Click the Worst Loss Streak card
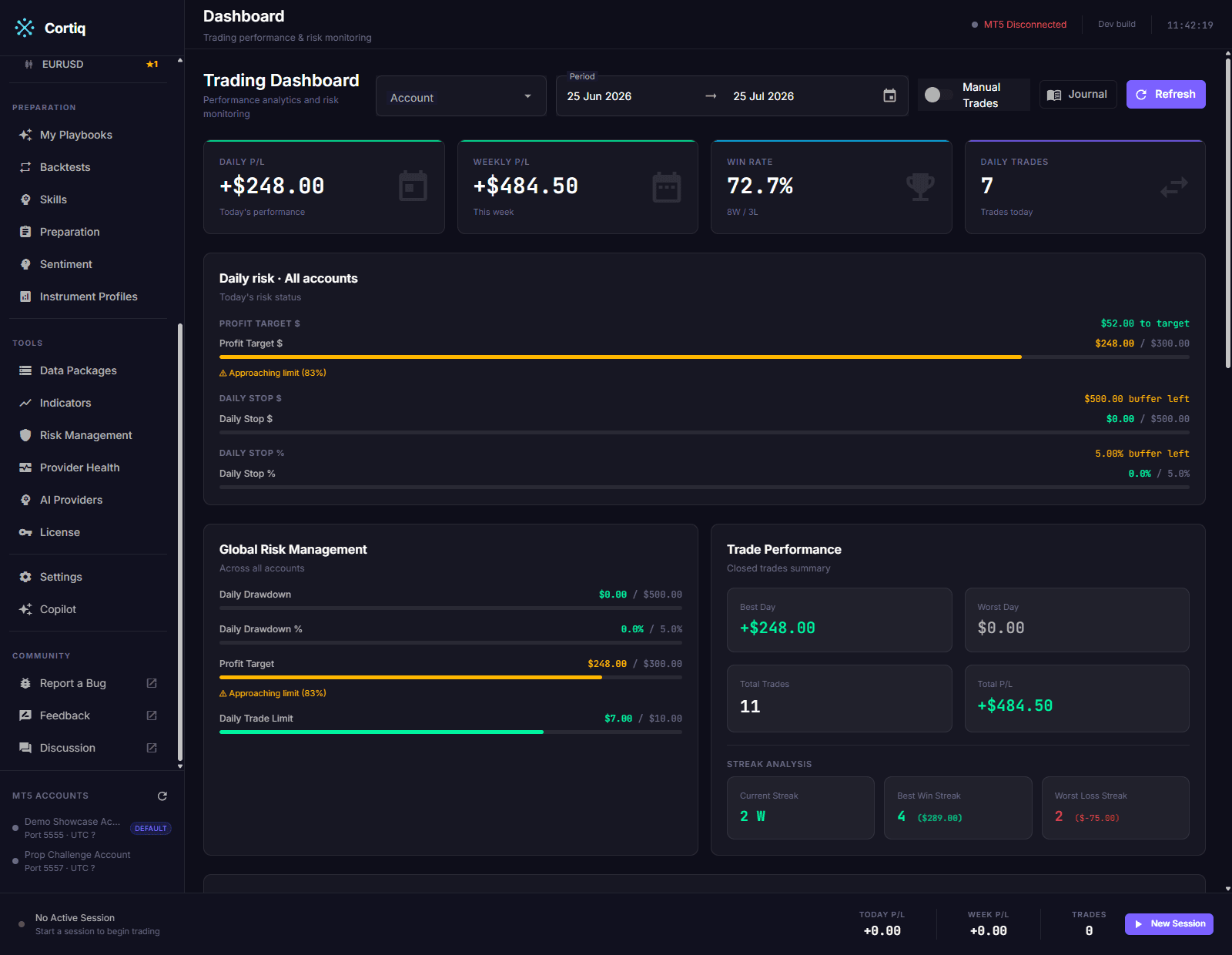 point(1116,808)
